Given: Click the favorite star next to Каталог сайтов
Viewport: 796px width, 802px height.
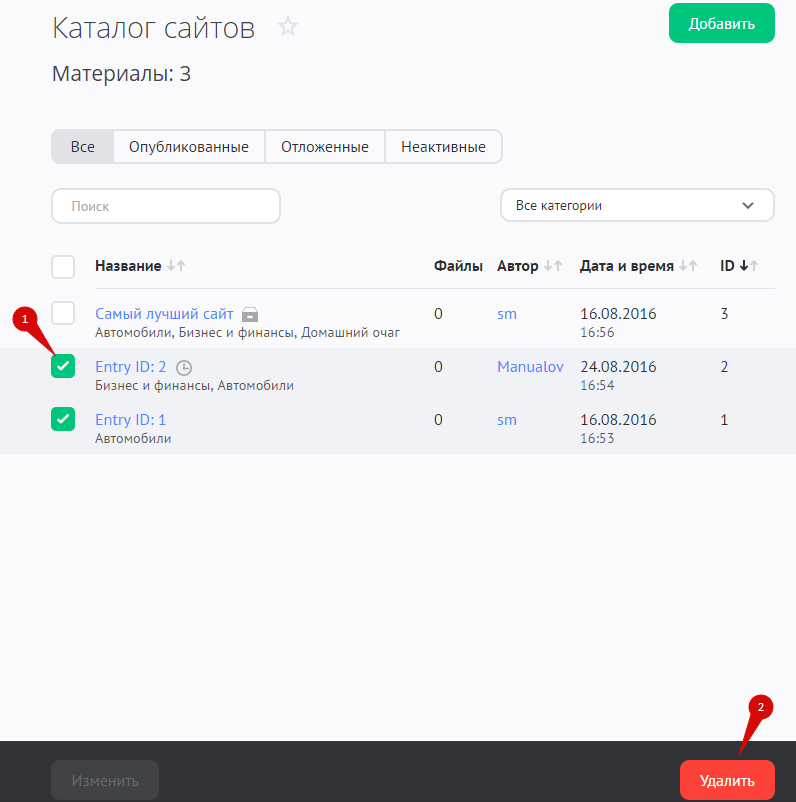Looking at the screenshot, I should [x=288, y=27].
